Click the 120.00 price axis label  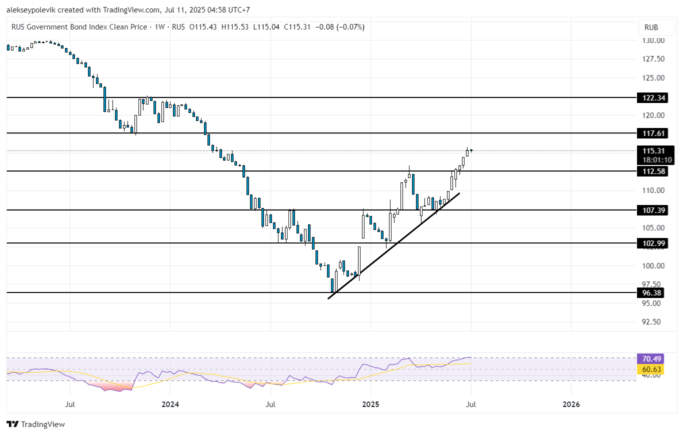click(x=653, y=116)
